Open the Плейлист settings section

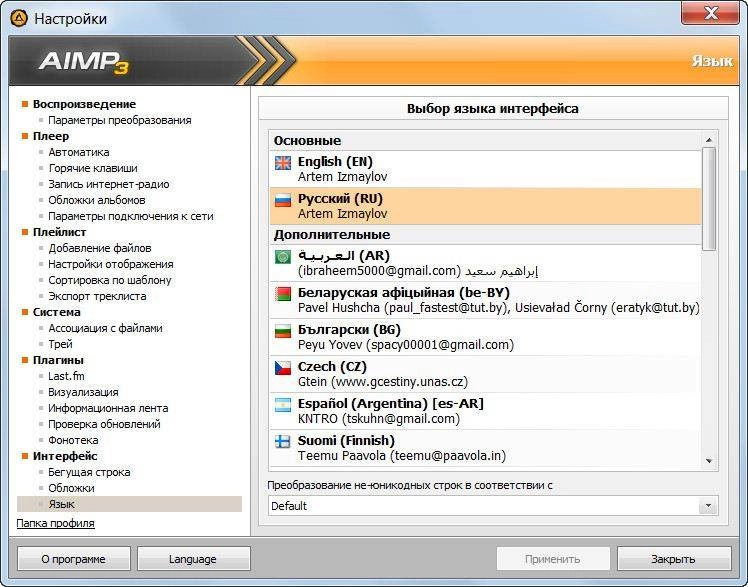[x=60, y=232]
